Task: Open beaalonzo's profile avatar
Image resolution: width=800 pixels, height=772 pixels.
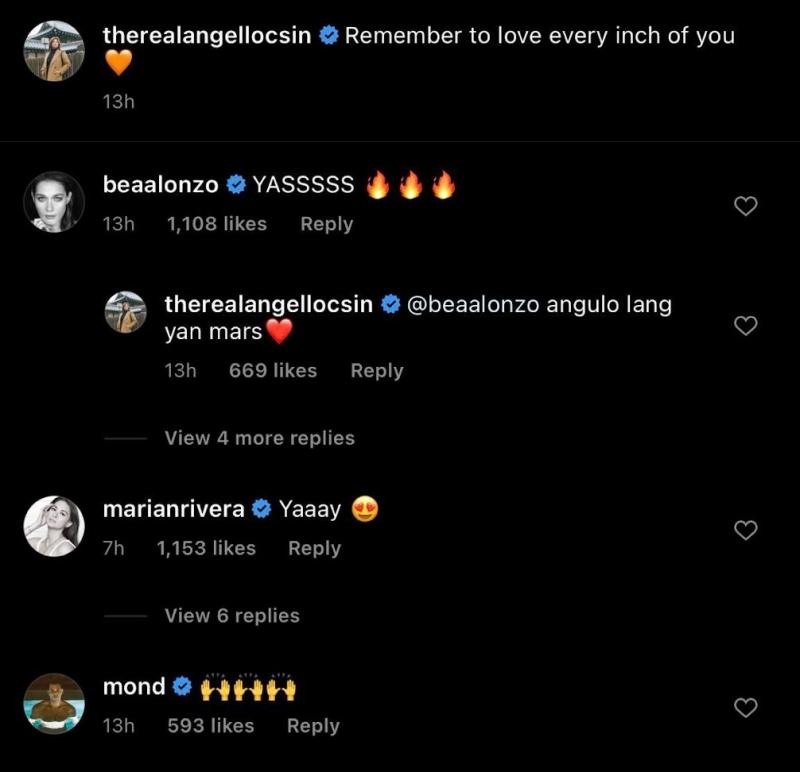Action: [53, 202]
